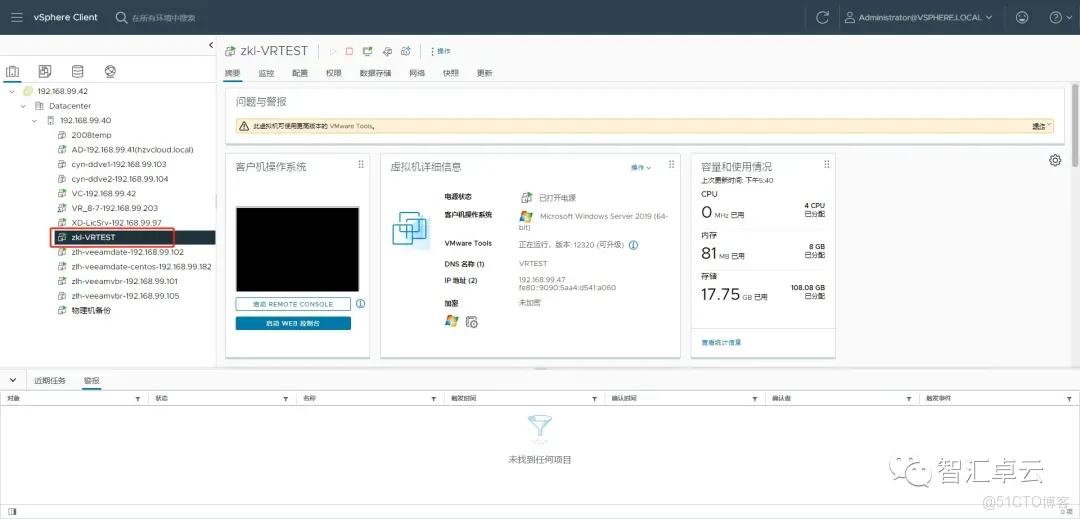Select zlh-veeamvbr-192.168.99.105 VM
1080x519 pixels.
click(125, 296)
